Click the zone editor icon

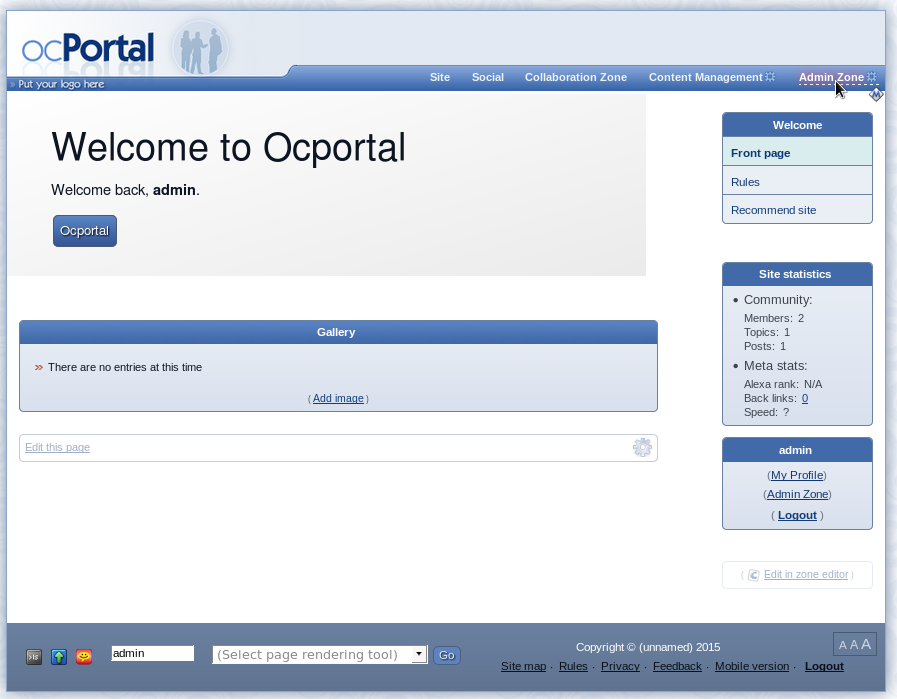click(x=754, y=575)
